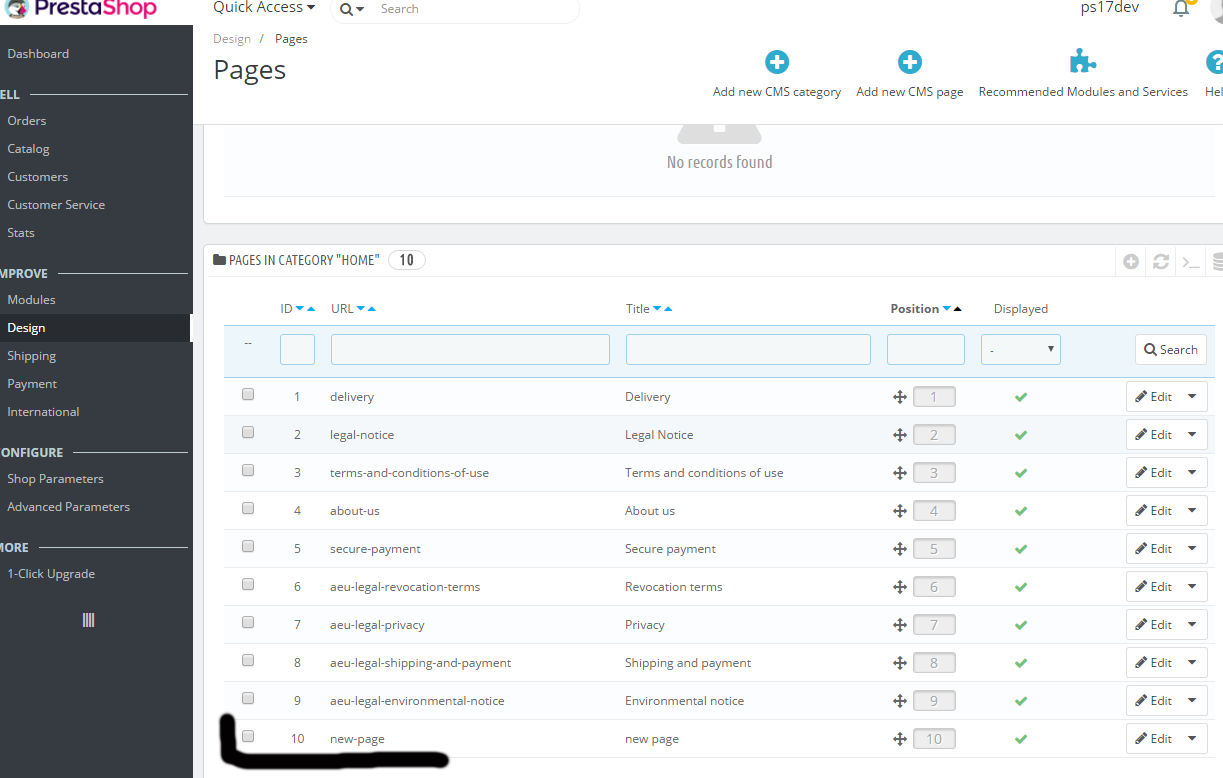Open Modules menu item

click(31, 300)
